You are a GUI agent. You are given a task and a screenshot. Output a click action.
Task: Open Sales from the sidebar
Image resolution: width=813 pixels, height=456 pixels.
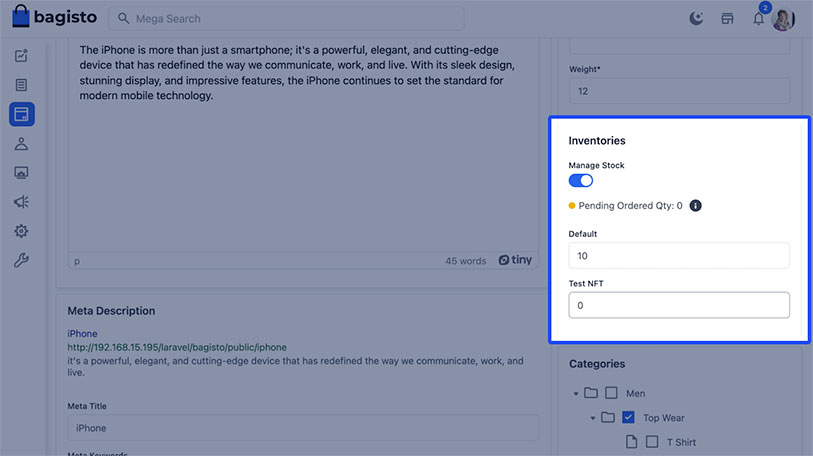pos(21,85)
